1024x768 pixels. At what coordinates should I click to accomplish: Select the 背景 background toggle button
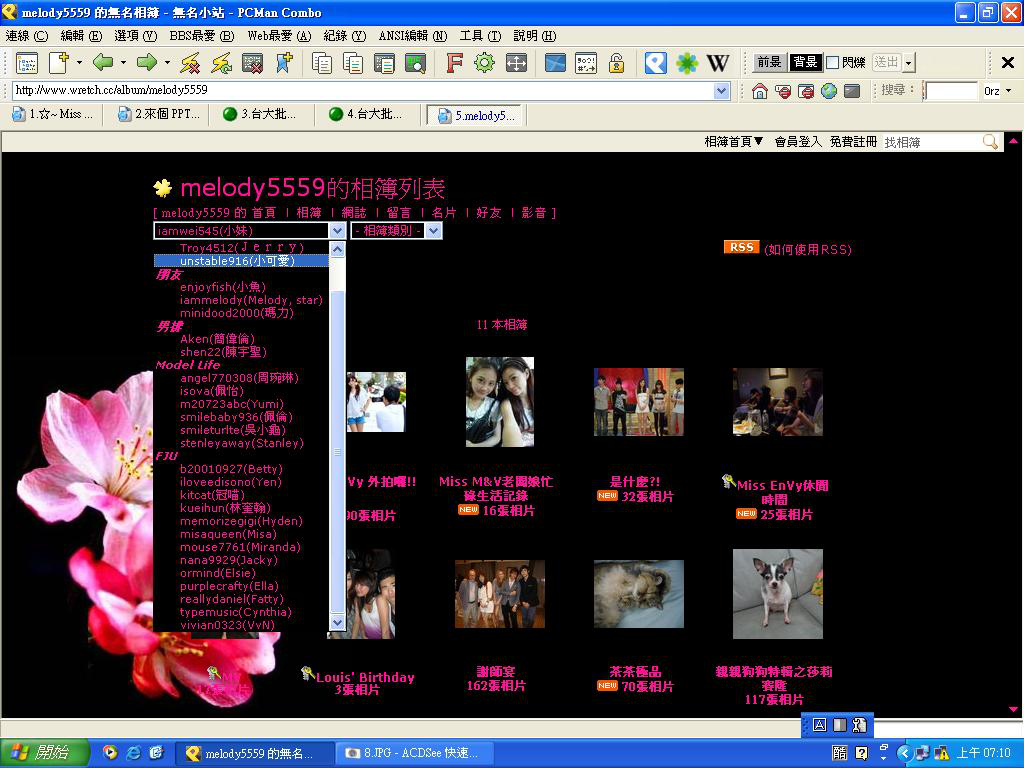click(x=804, y=63)
